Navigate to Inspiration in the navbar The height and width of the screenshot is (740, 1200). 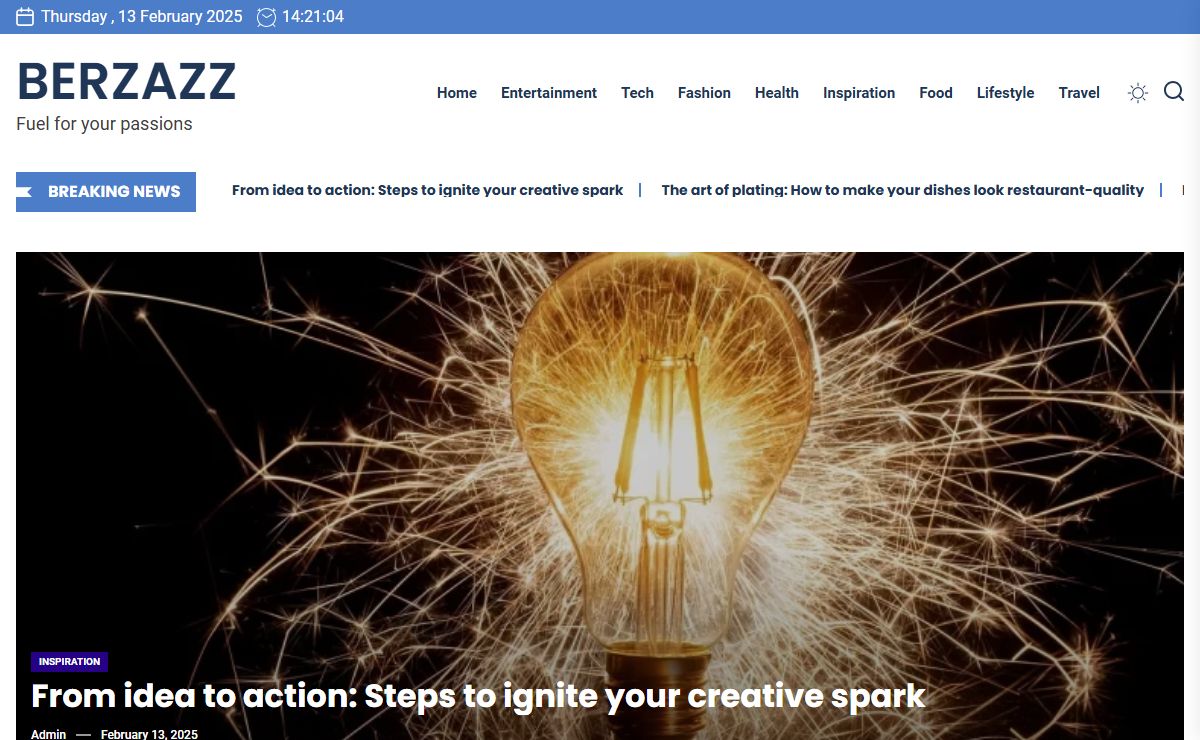858,93
